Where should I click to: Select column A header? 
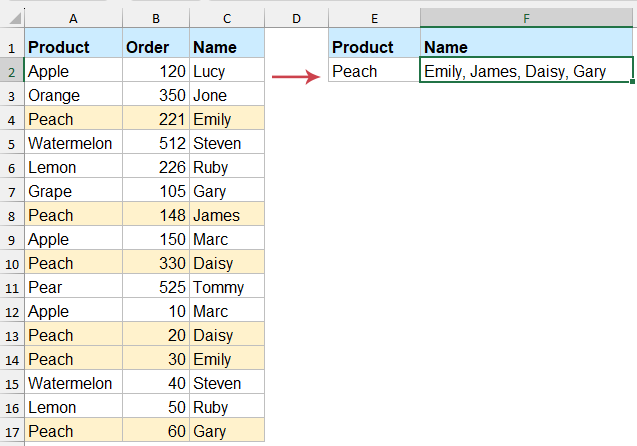click(x=73, y=18)
